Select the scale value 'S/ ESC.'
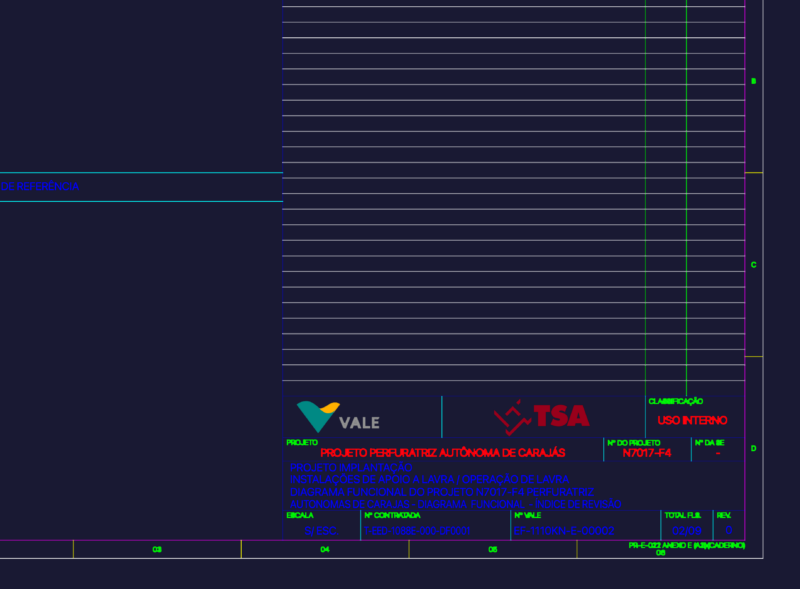800x589 pixels. pos(321,531)
